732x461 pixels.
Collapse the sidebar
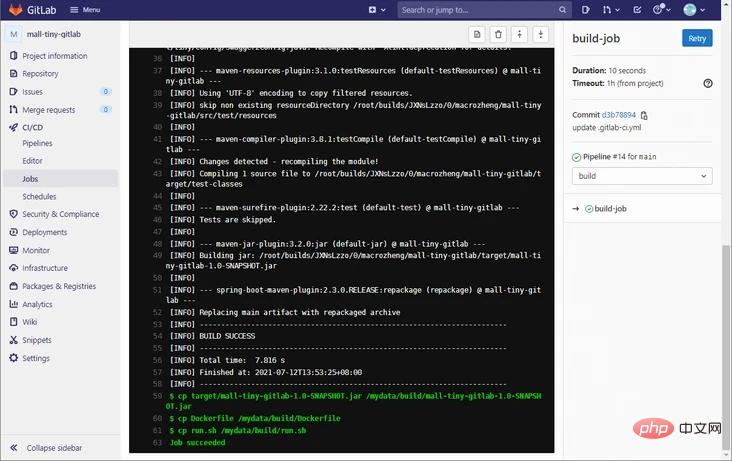click(x=46, y=447)
